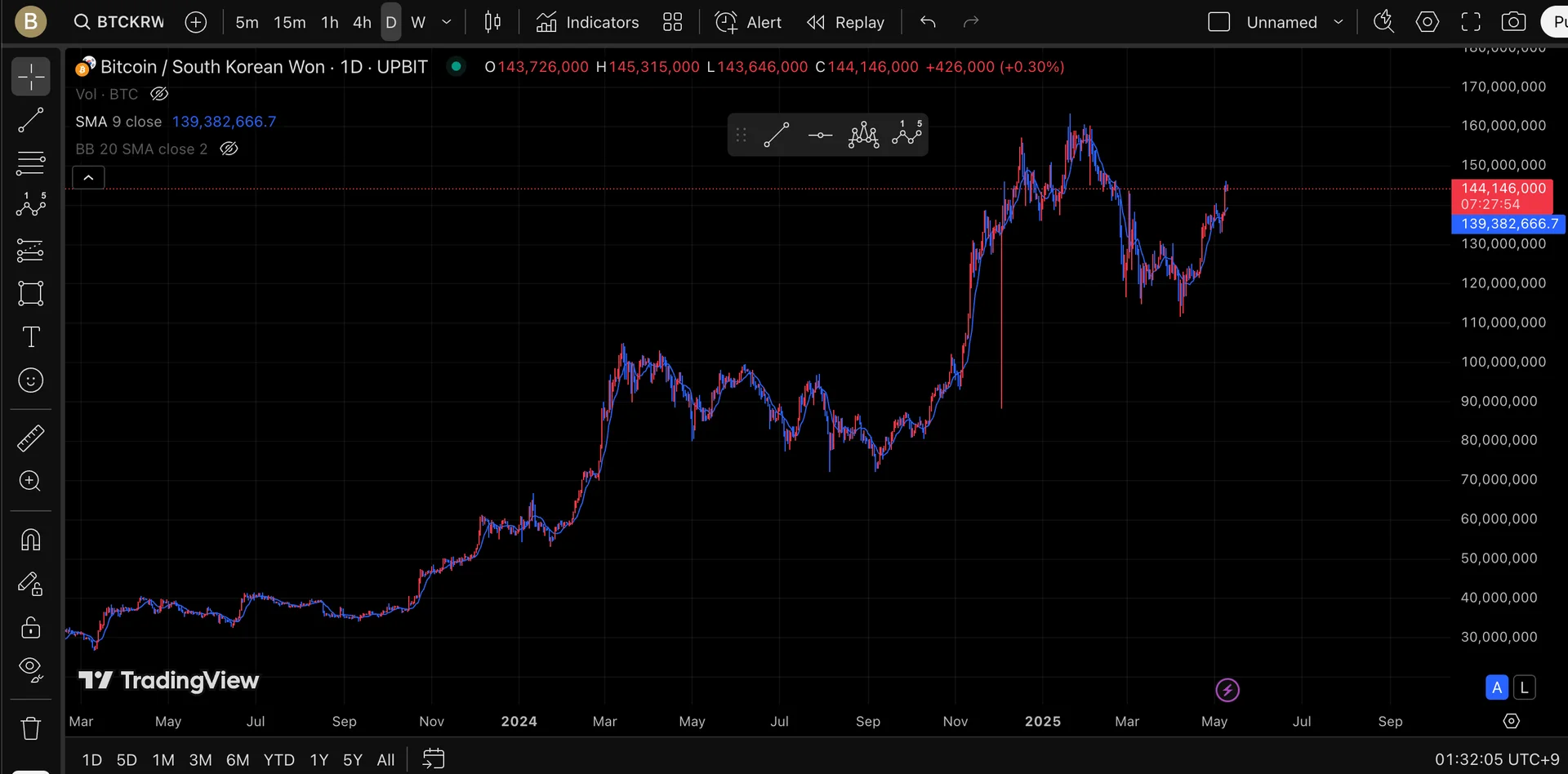Start Replay mode

pyautogui.click(x=845, y=22)
